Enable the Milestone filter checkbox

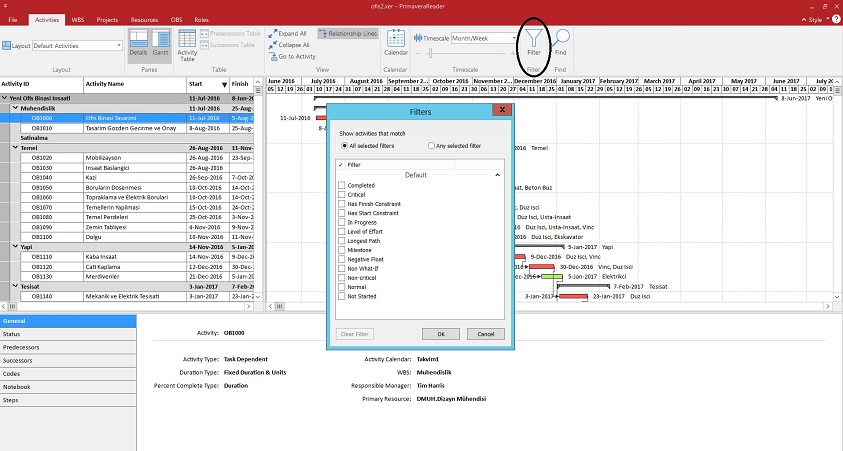point(342,251)
